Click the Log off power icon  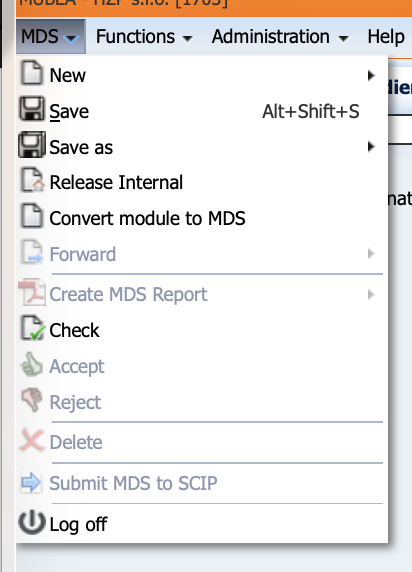(32, 522)
